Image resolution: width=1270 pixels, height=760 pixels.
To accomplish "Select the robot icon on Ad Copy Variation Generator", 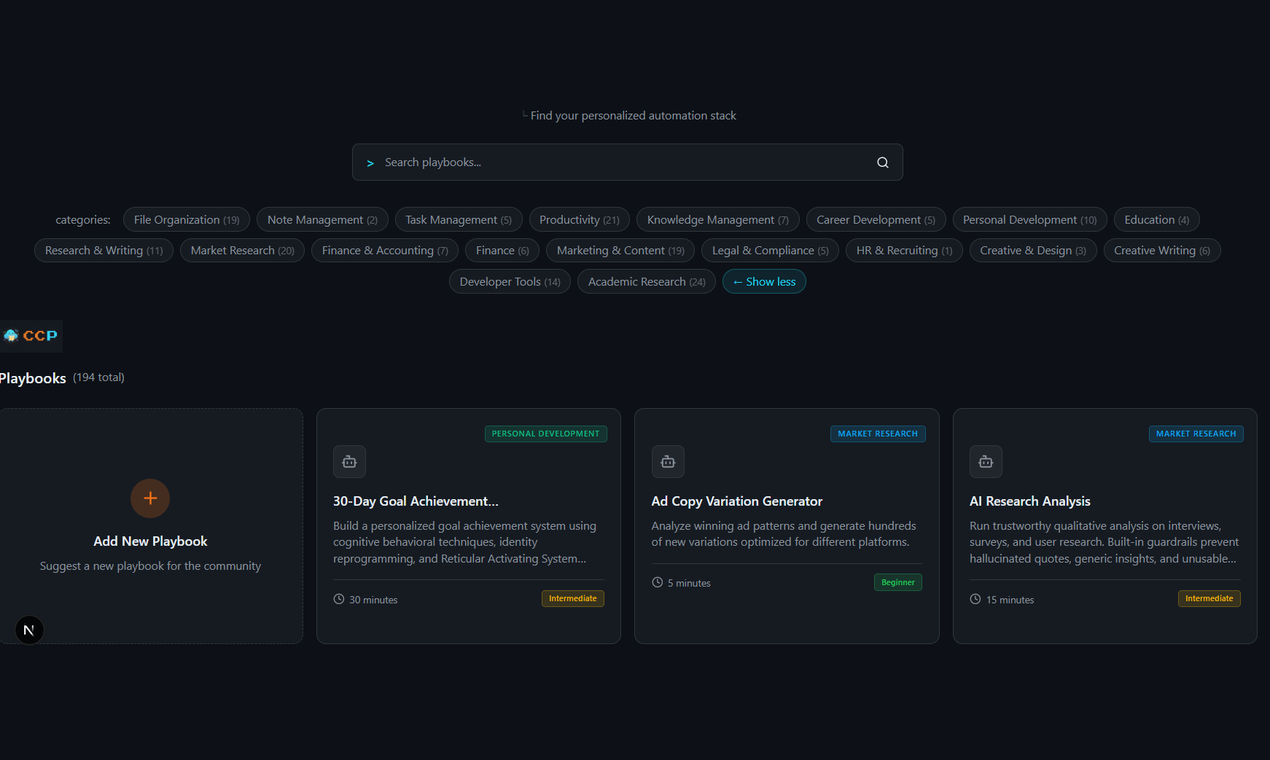I will (x=667, y=461).
